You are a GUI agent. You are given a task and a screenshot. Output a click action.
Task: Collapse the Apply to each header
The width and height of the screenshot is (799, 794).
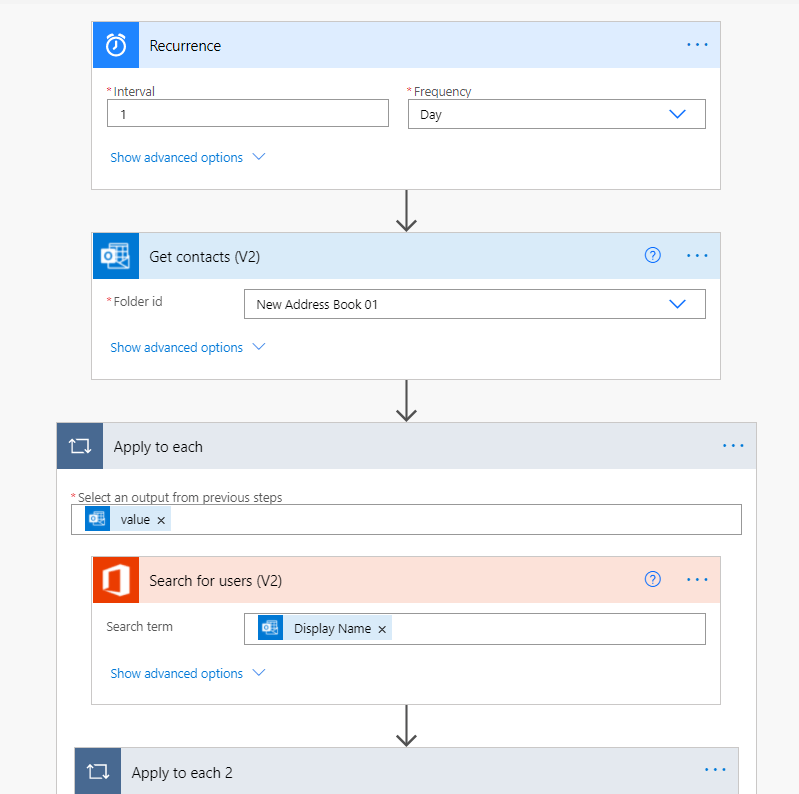pyautogui.click(x=406, y=446)
